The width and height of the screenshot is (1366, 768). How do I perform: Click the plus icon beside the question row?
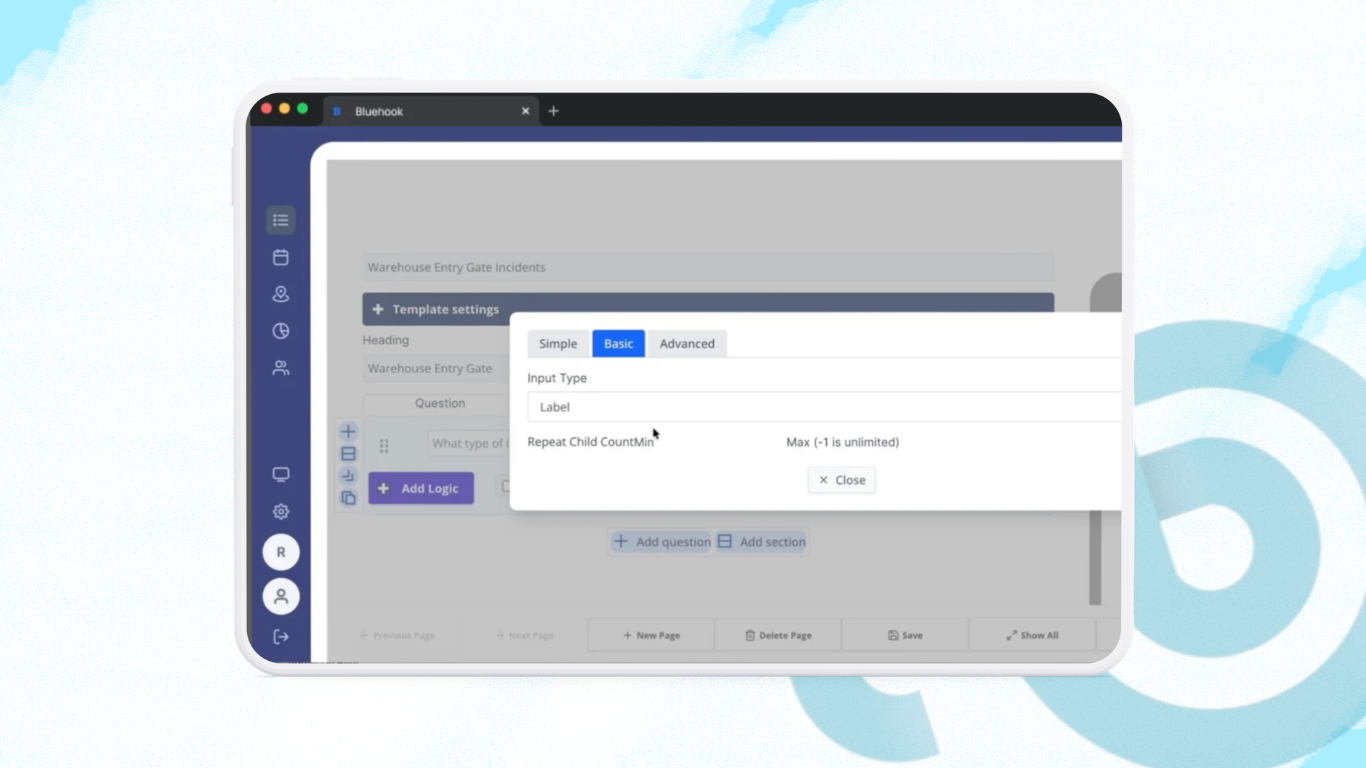(348, 432)
